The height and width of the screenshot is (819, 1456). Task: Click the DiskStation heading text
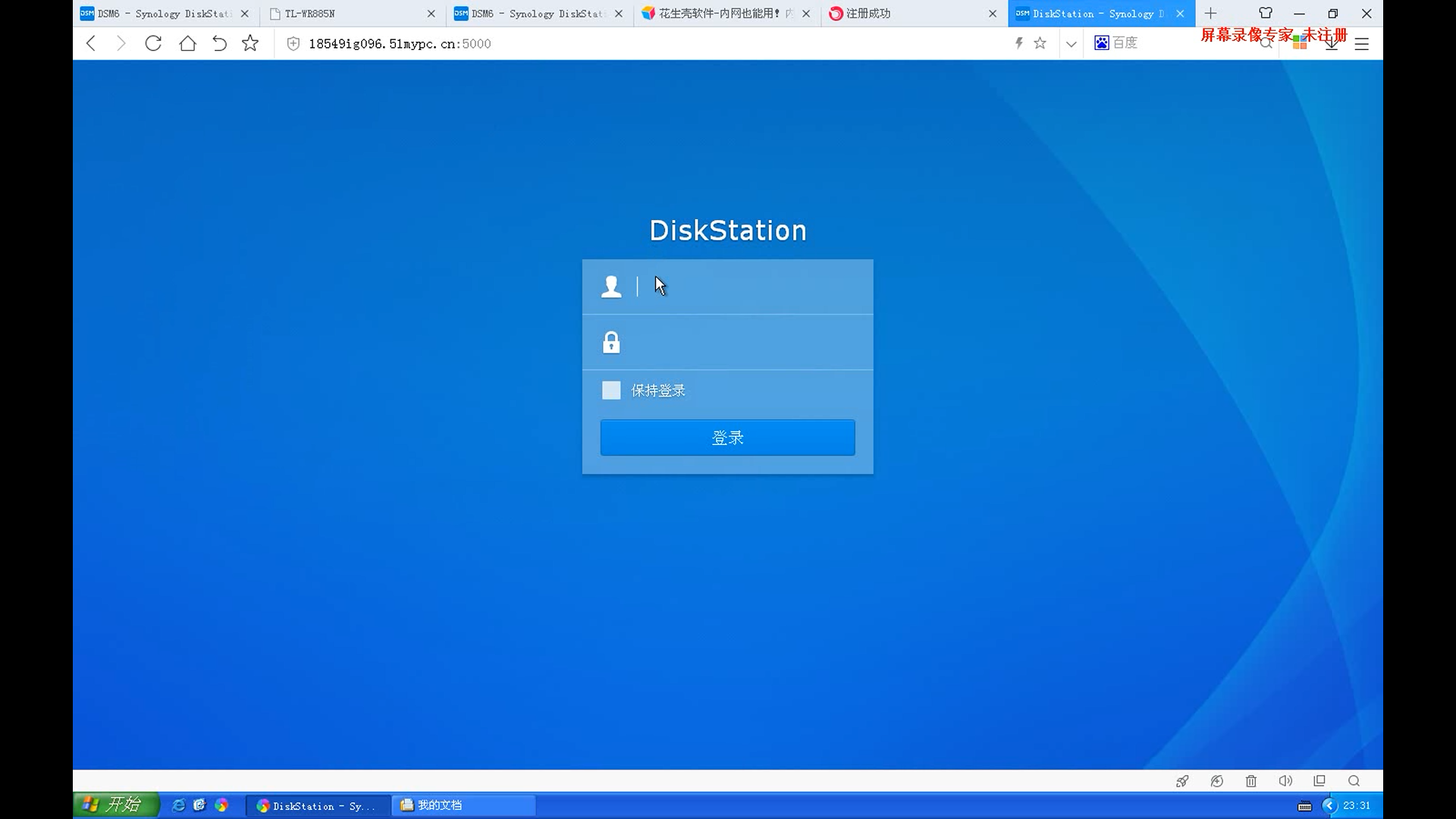(x=728, y=231)
